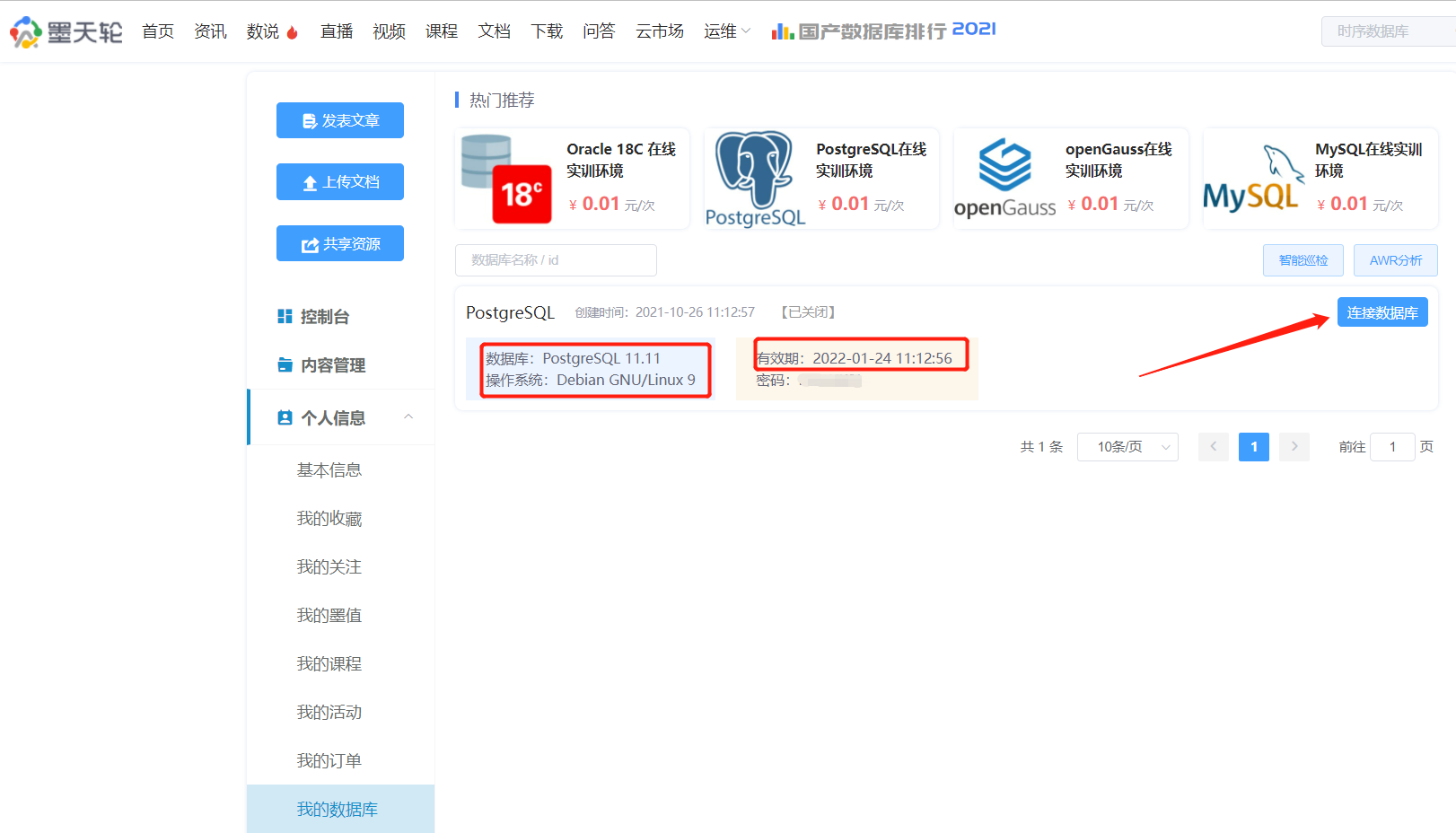
Task: Open 我的订单 in the sidebar
Action: pos(329,760)
